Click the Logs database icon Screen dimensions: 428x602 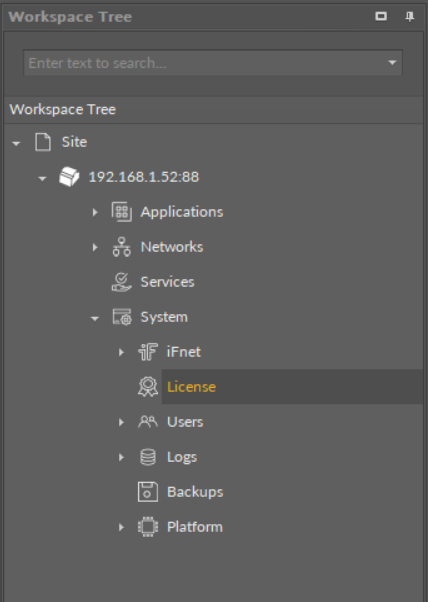point(148,457)
